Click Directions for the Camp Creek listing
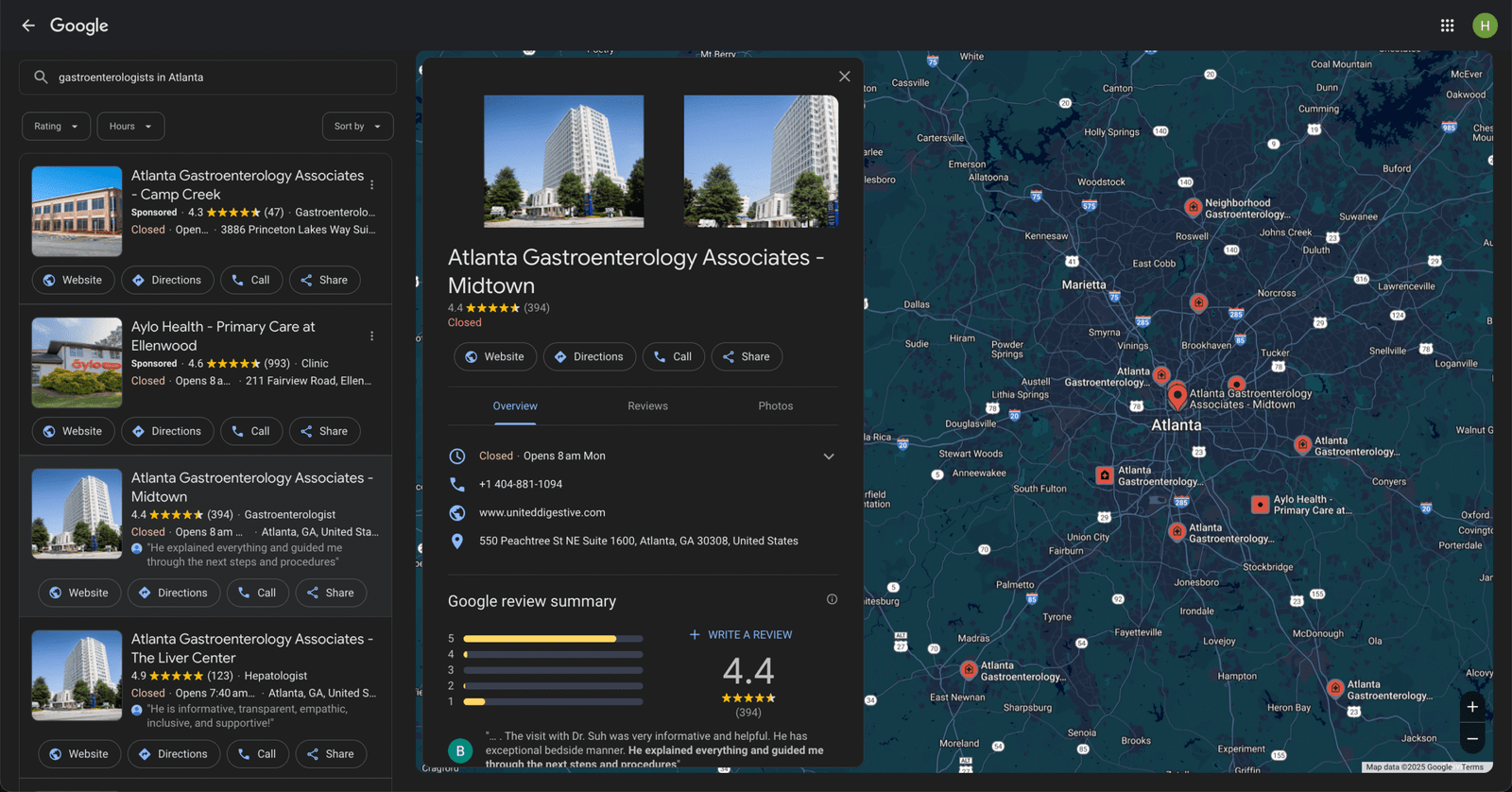 (x=167, y=281)
